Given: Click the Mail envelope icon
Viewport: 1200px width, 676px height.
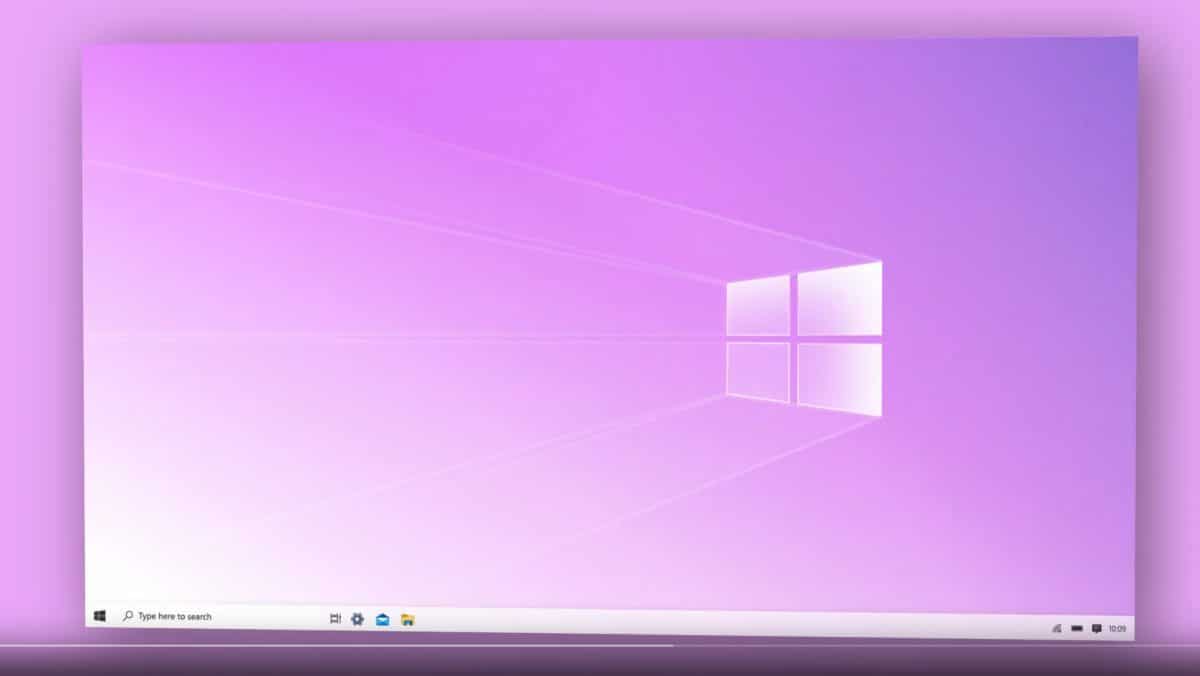Looking at the screenshot, I should click(381, 617).
